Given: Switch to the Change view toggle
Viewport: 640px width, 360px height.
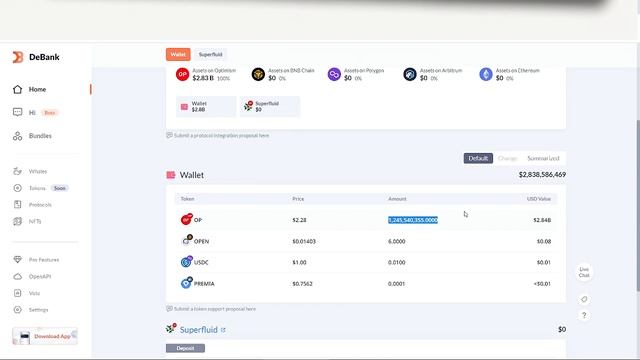Looking at the screenshot, I should (507, 158).
